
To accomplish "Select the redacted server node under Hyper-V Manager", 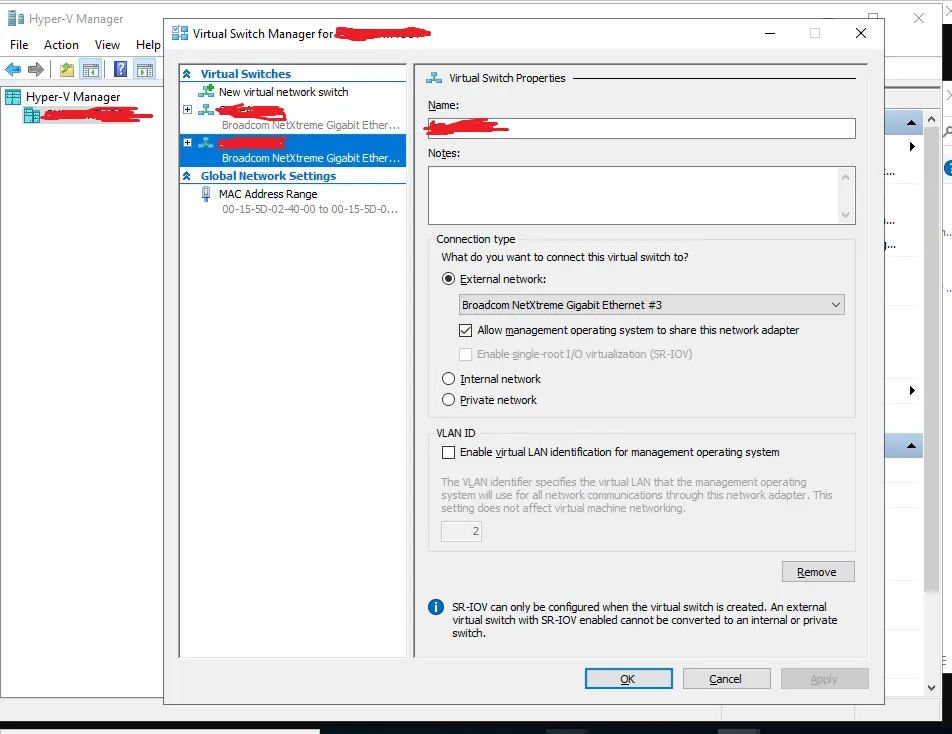I will (x=88, y=115).
